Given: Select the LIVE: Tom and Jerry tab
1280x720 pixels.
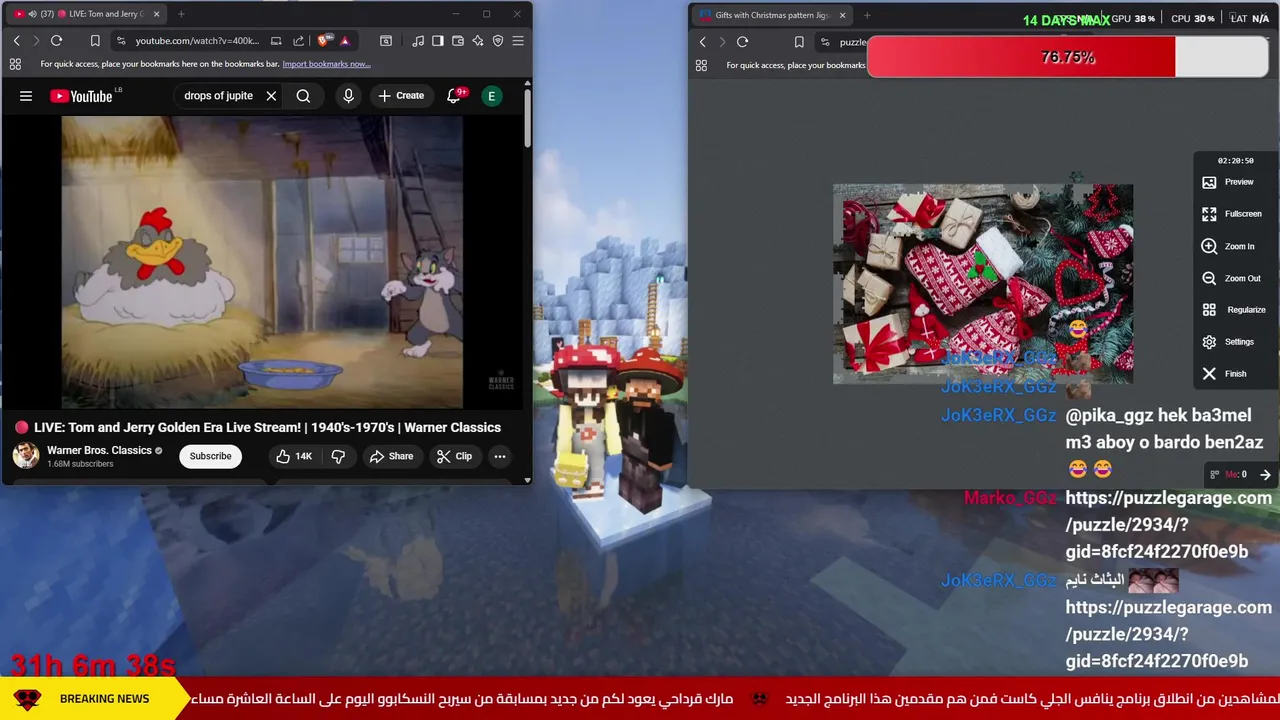Looking at the screenshot, I should (85, 14).
